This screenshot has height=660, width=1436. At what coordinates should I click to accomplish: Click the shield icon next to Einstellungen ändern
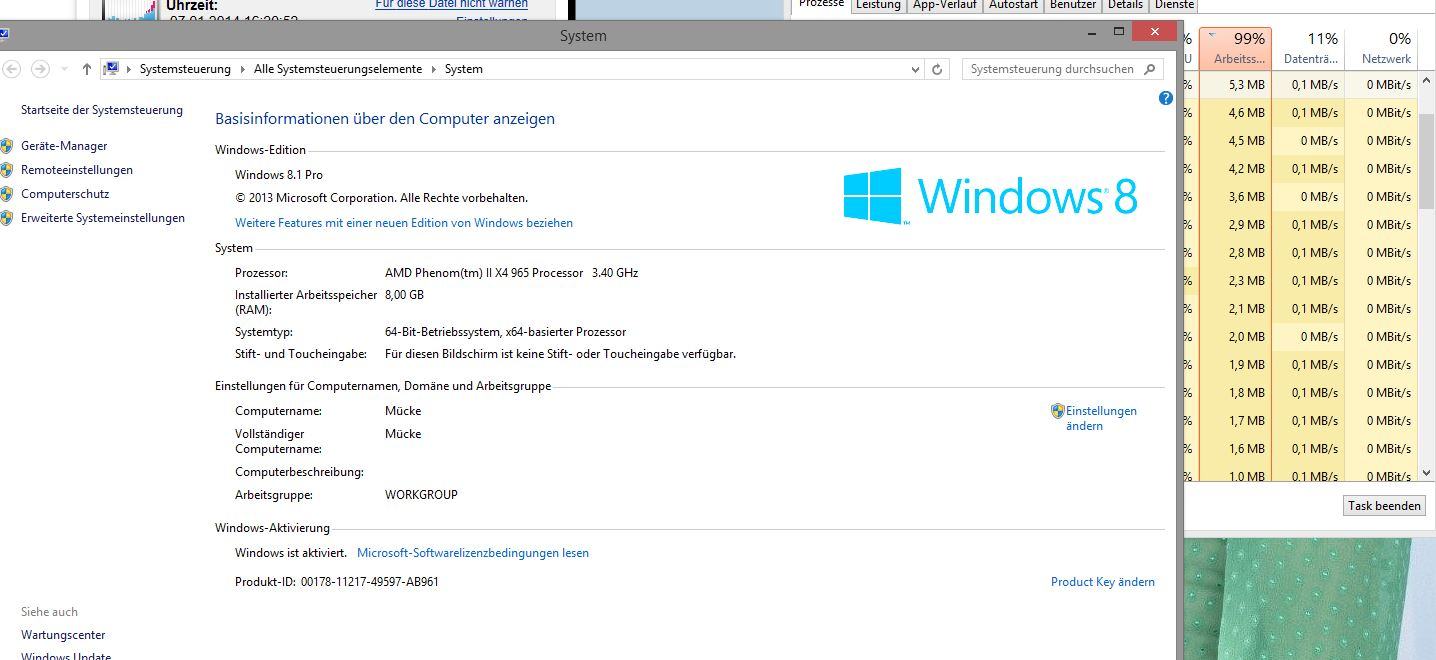[x=1058, y=411]
